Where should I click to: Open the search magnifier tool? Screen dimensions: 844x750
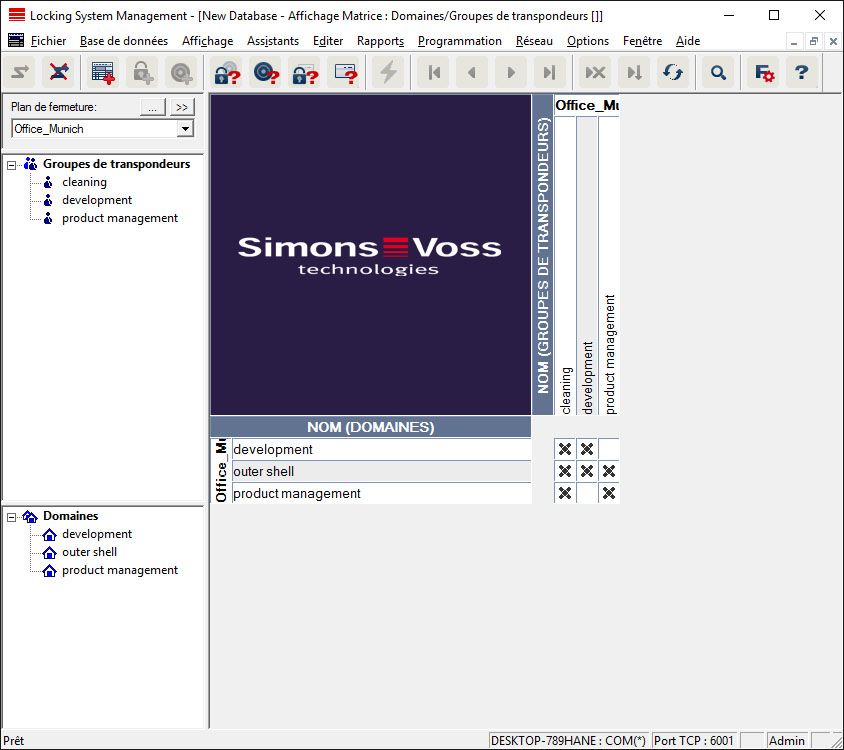[717, 72]
